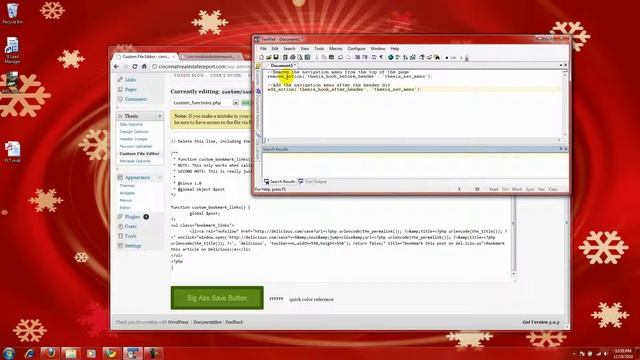640x360 pixels.
Task: Open Window menu in TextPad
Action: click(x=378, y=49)
